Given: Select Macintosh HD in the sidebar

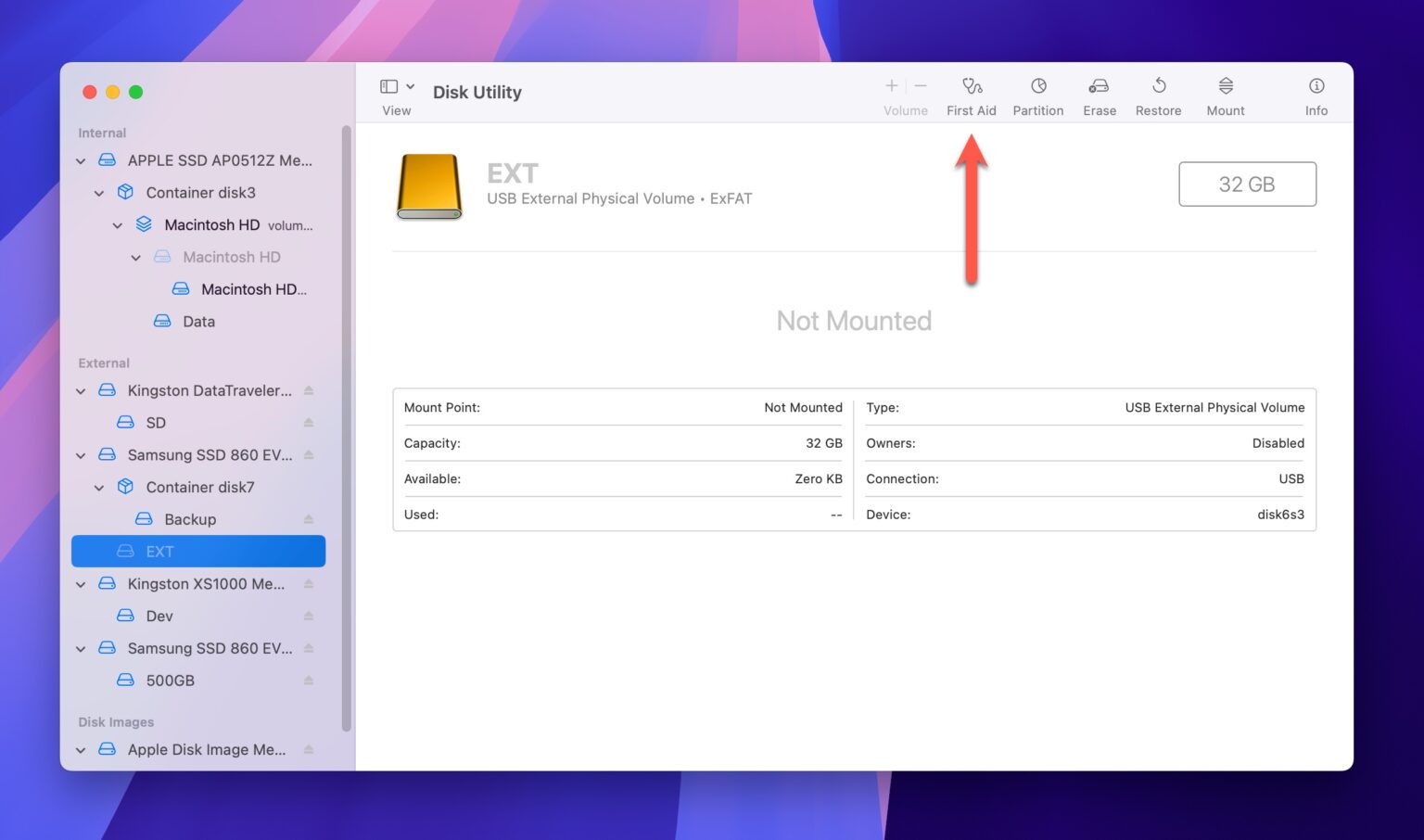Looking at the screenshot, I should tap(215, 224).
